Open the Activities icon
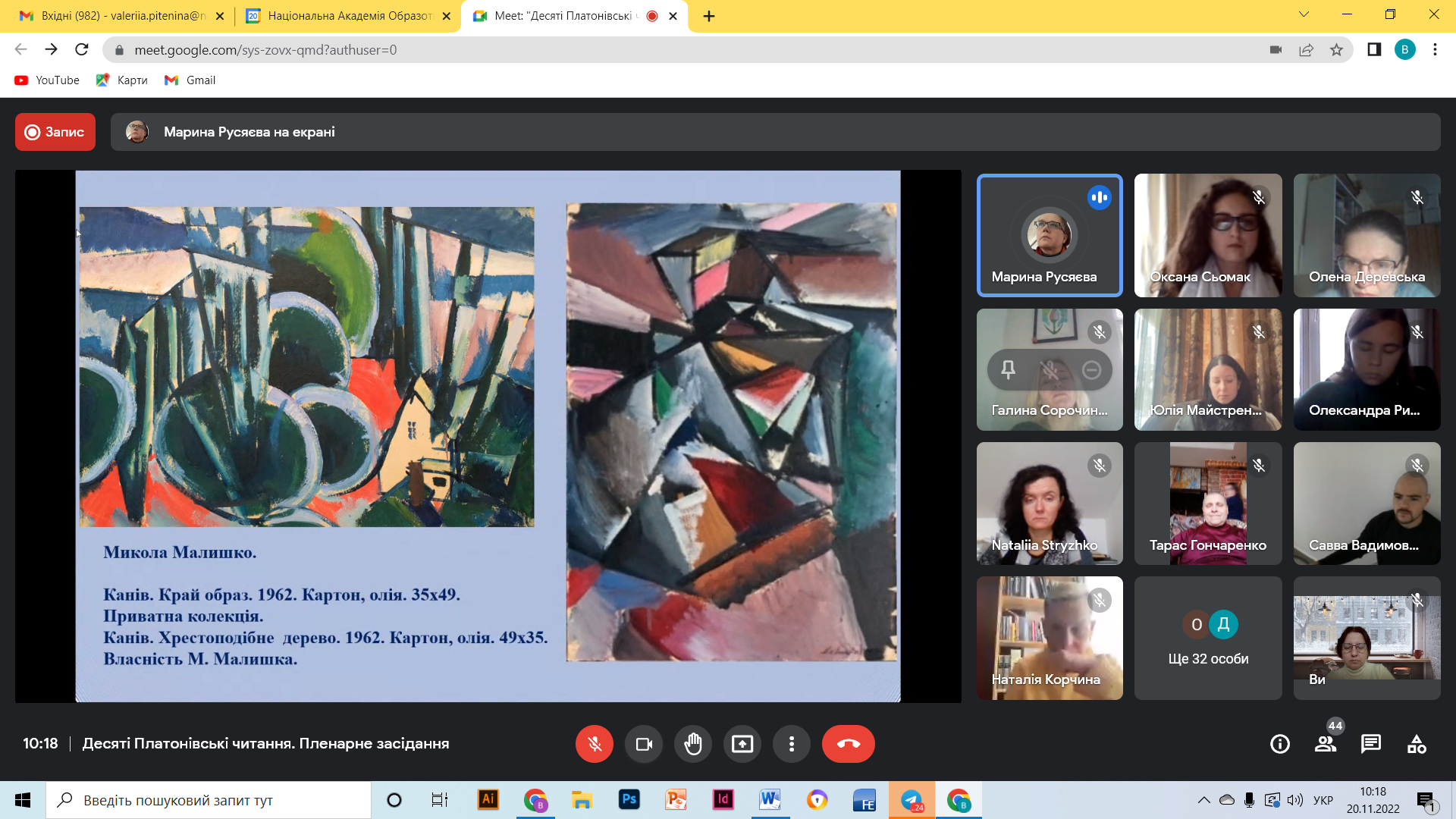 (x=1416, y=744)
